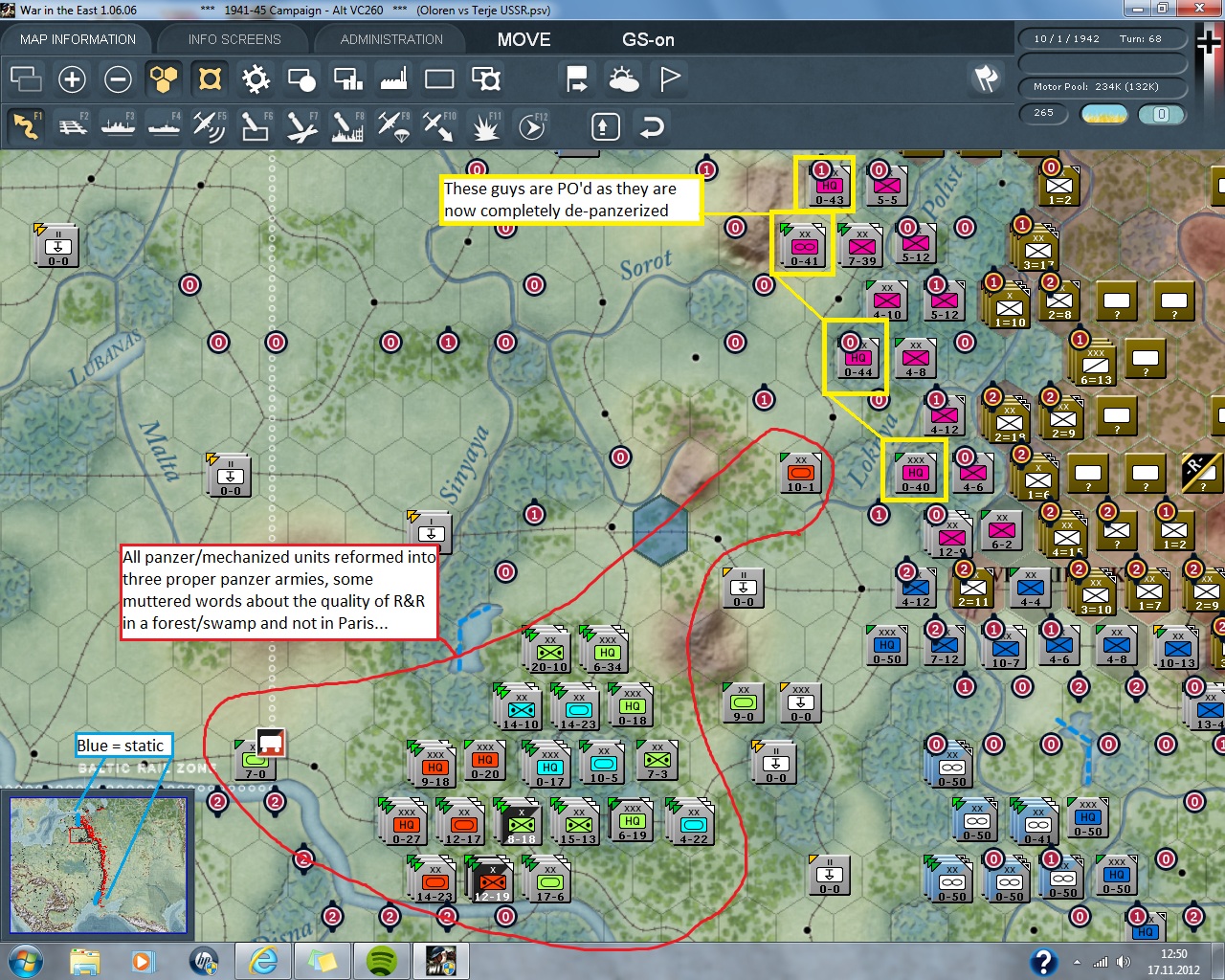
Task: Click the GS-on label
Action: point(648,39)
